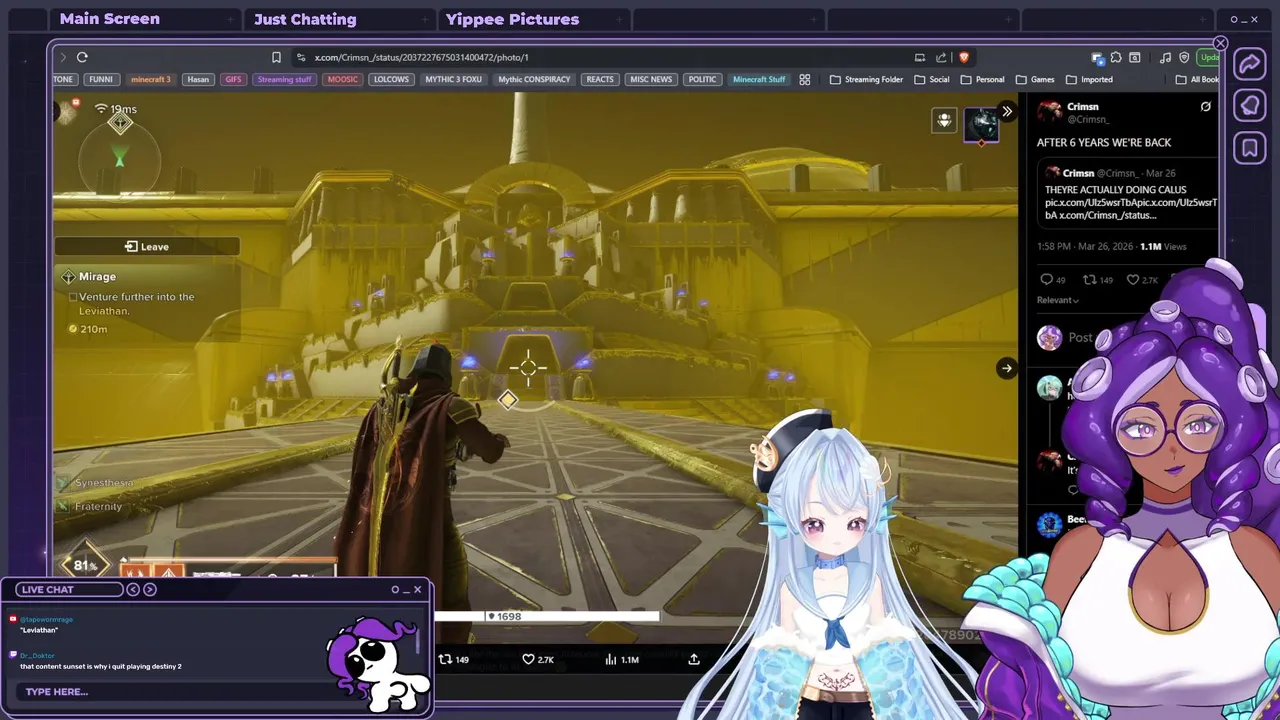The height and width of the screenshot is (720, 1280).
Task: Collapse the tweet sidebar with double chevron
Action: point(1007,112)
